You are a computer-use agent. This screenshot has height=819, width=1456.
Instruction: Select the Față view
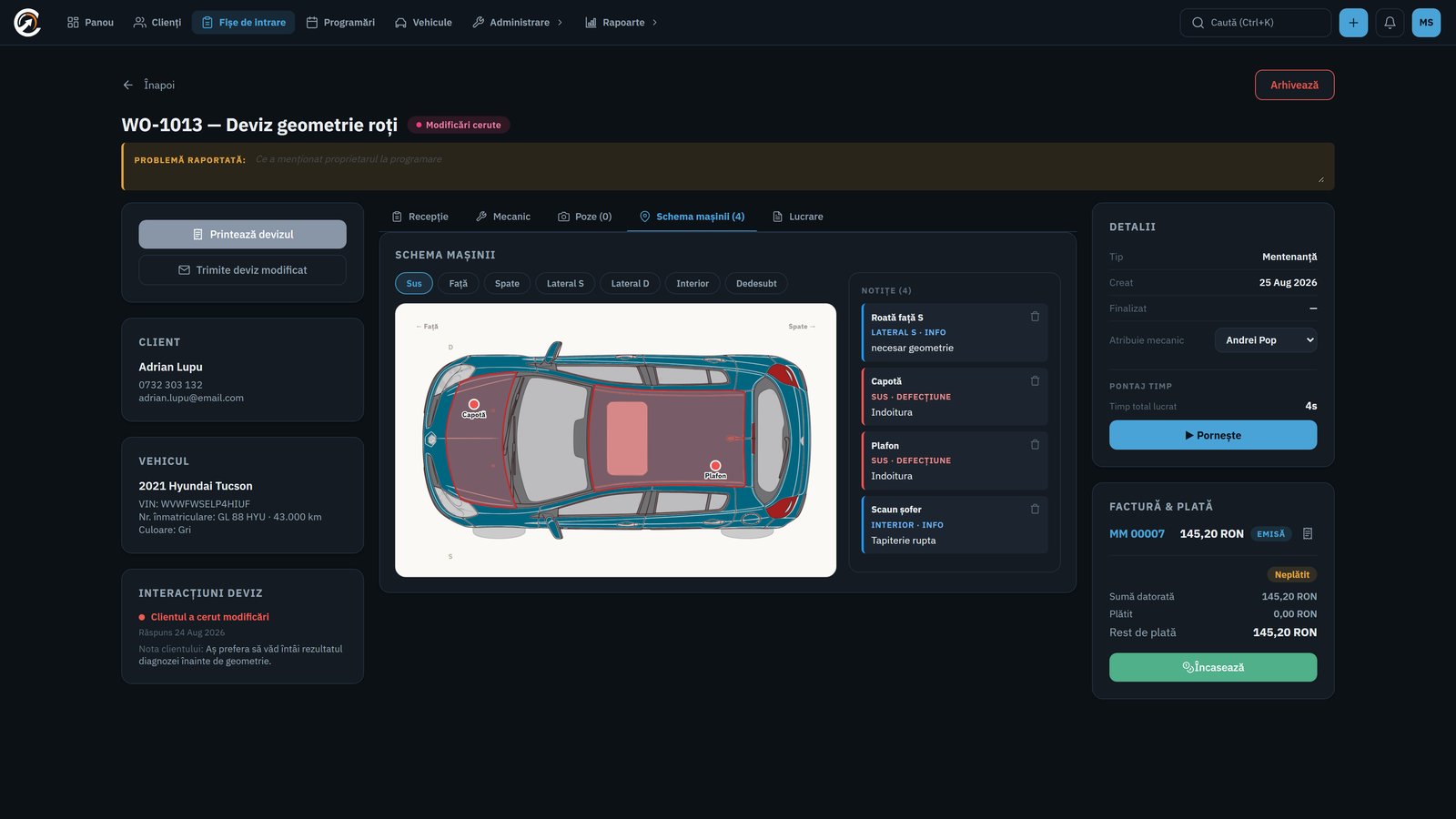coord(459,284)
